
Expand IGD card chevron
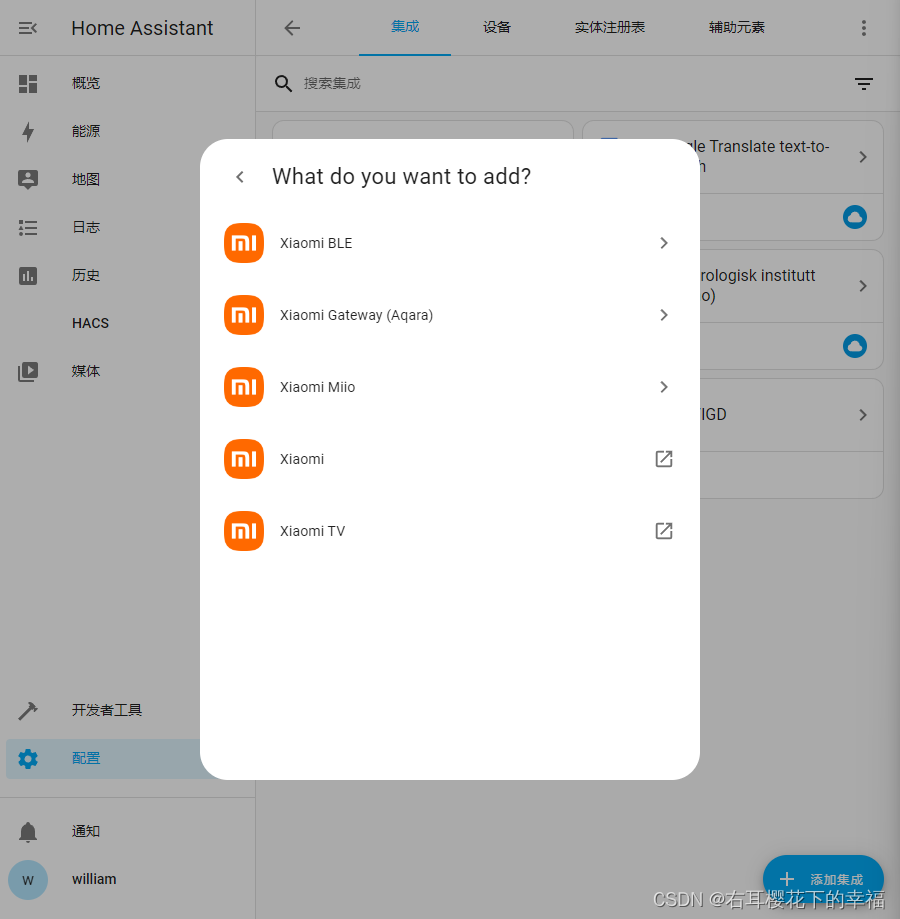click(862, 415)
